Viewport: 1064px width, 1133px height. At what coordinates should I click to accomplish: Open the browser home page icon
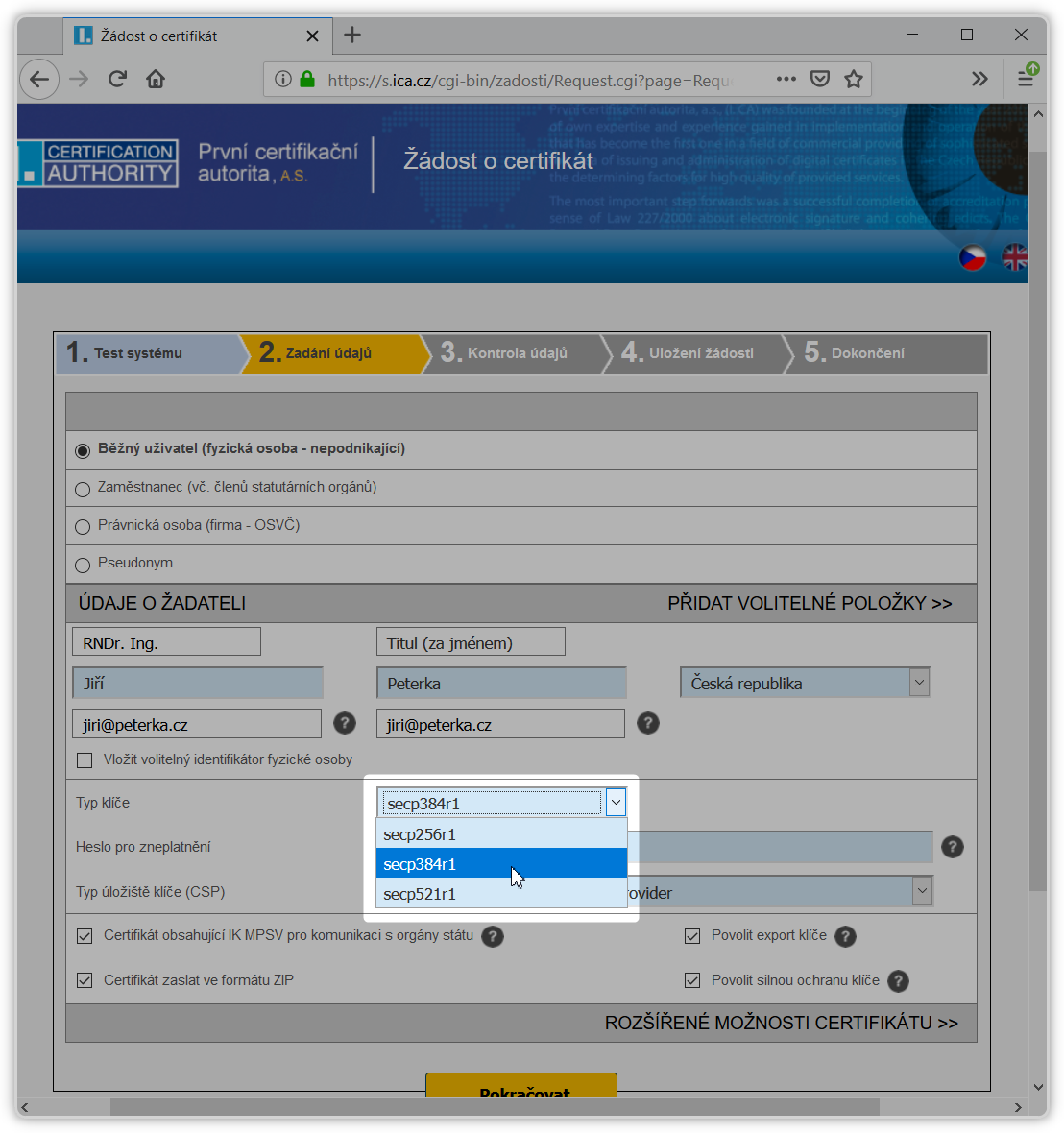[156, 79]
